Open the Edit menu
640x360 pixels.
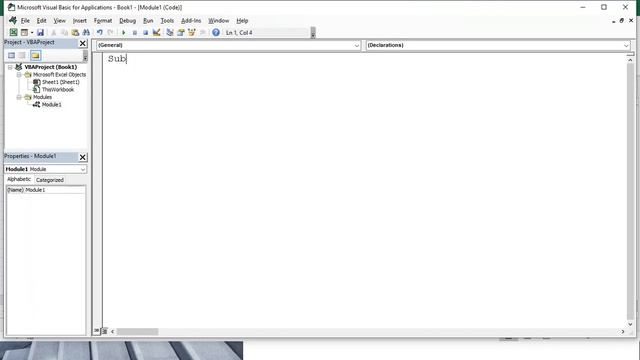coord(41,20)
